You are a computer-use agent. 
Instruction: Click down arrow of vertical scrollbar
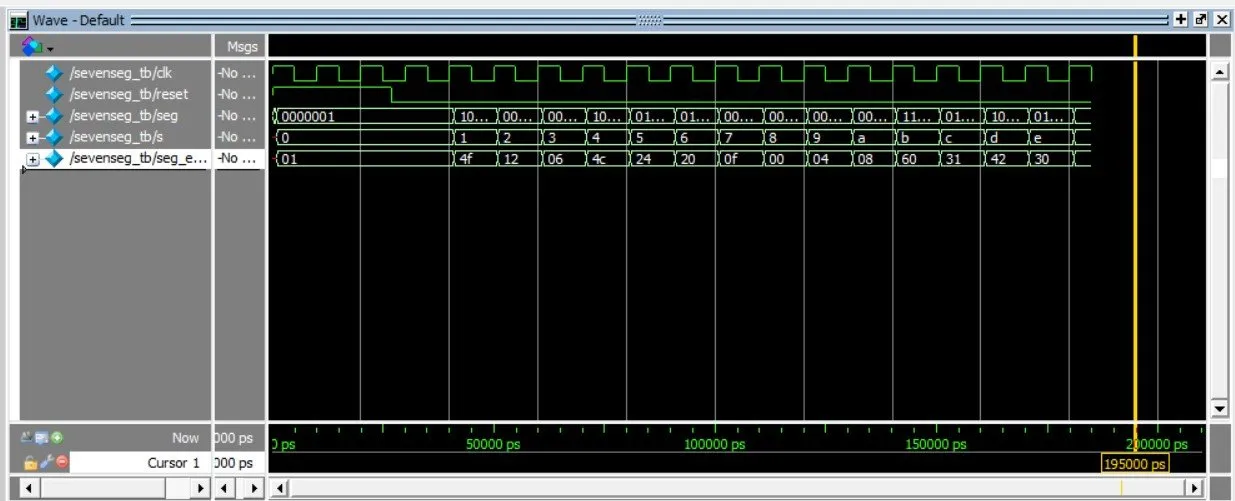[1219, 409]
